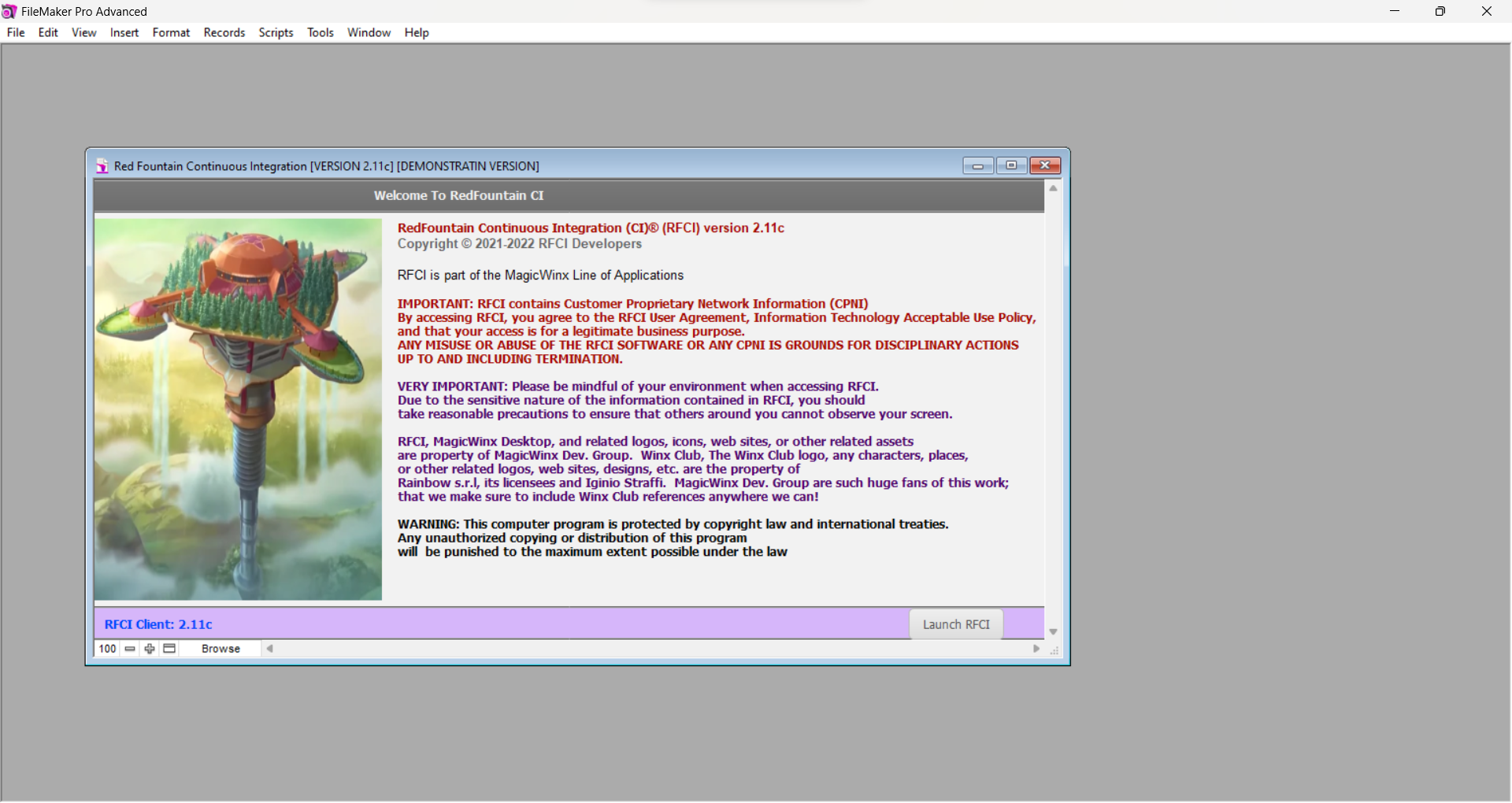Click the horizontal scrollbar right arrow
1512x803 pixels.
point(1036,649)
